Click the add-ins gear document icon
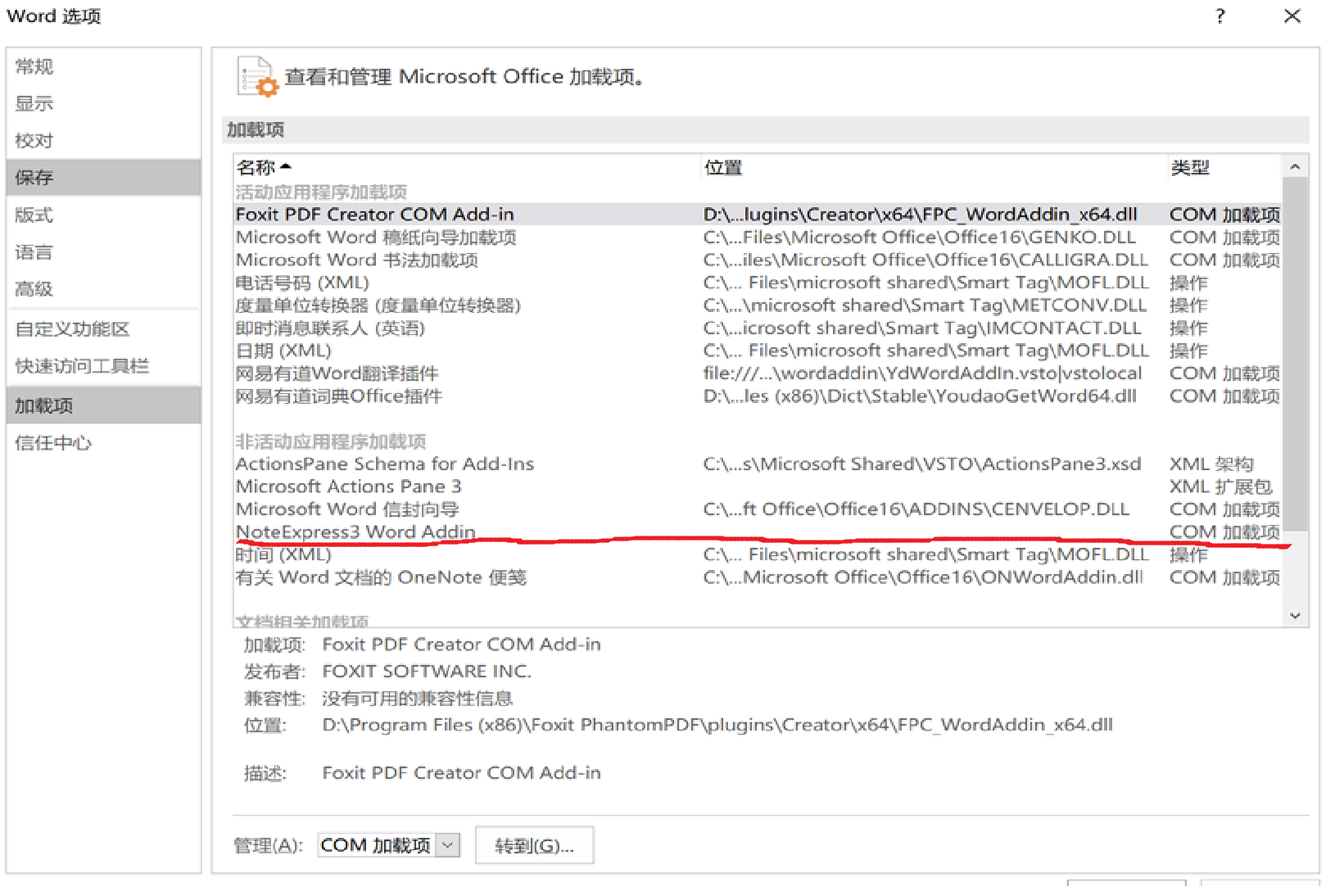Image resolution: width=1344 pixels, height=896 pixels. click(x=257, y=77)
